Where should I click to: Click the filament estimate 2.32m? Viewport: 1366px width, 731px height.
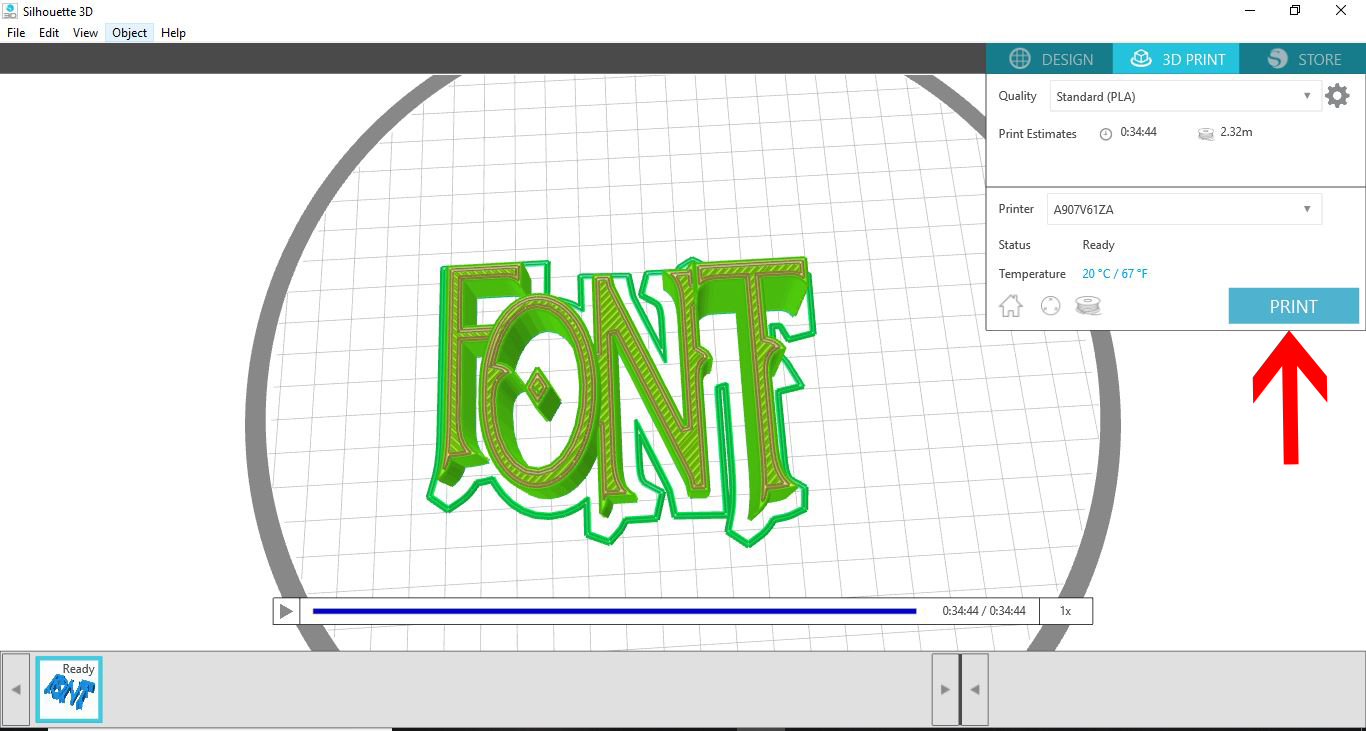tap(1236, 132)
